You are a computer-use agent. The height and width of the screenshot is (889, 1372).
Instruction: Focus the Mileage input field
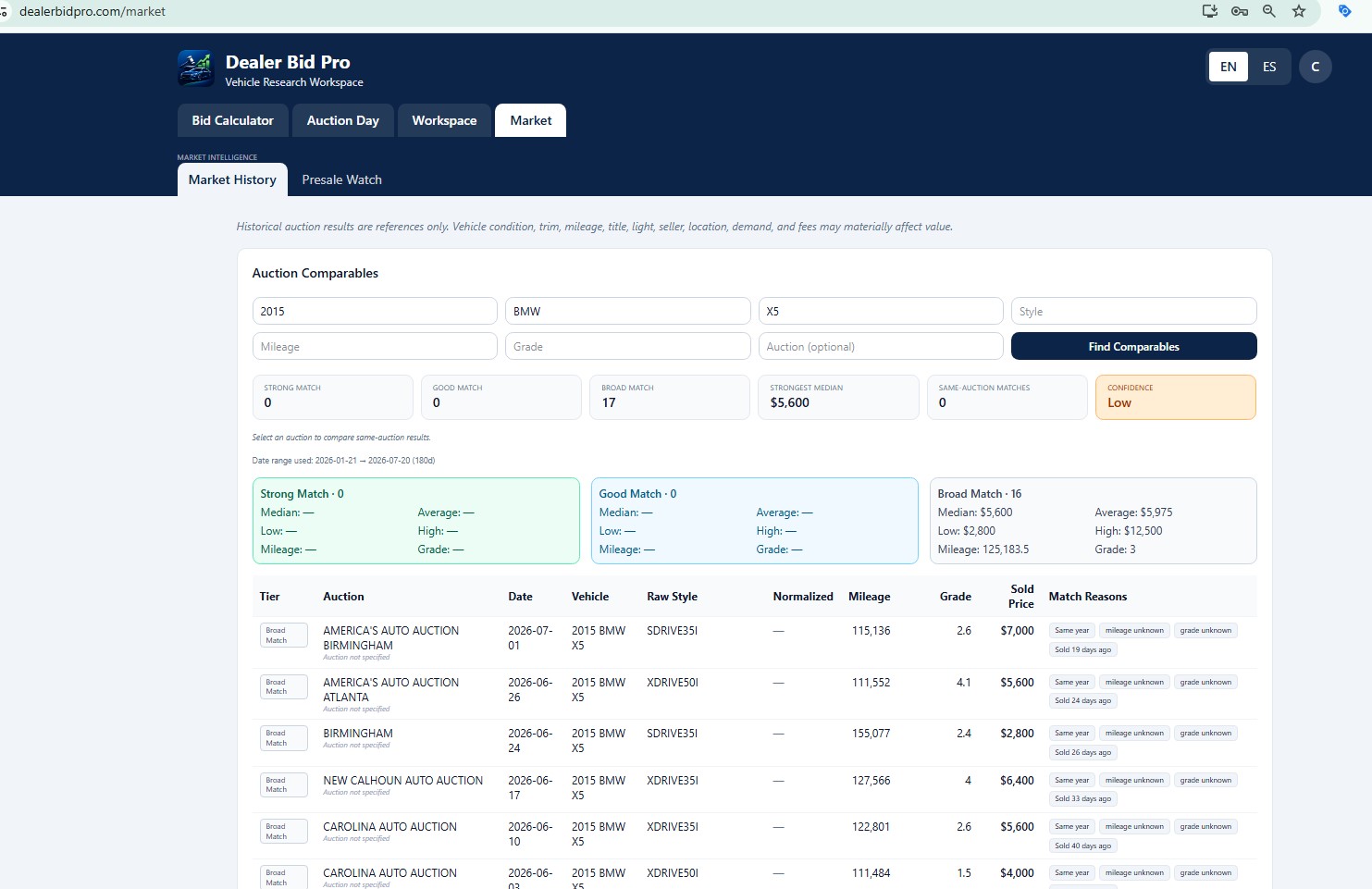(x=375, y=346)
